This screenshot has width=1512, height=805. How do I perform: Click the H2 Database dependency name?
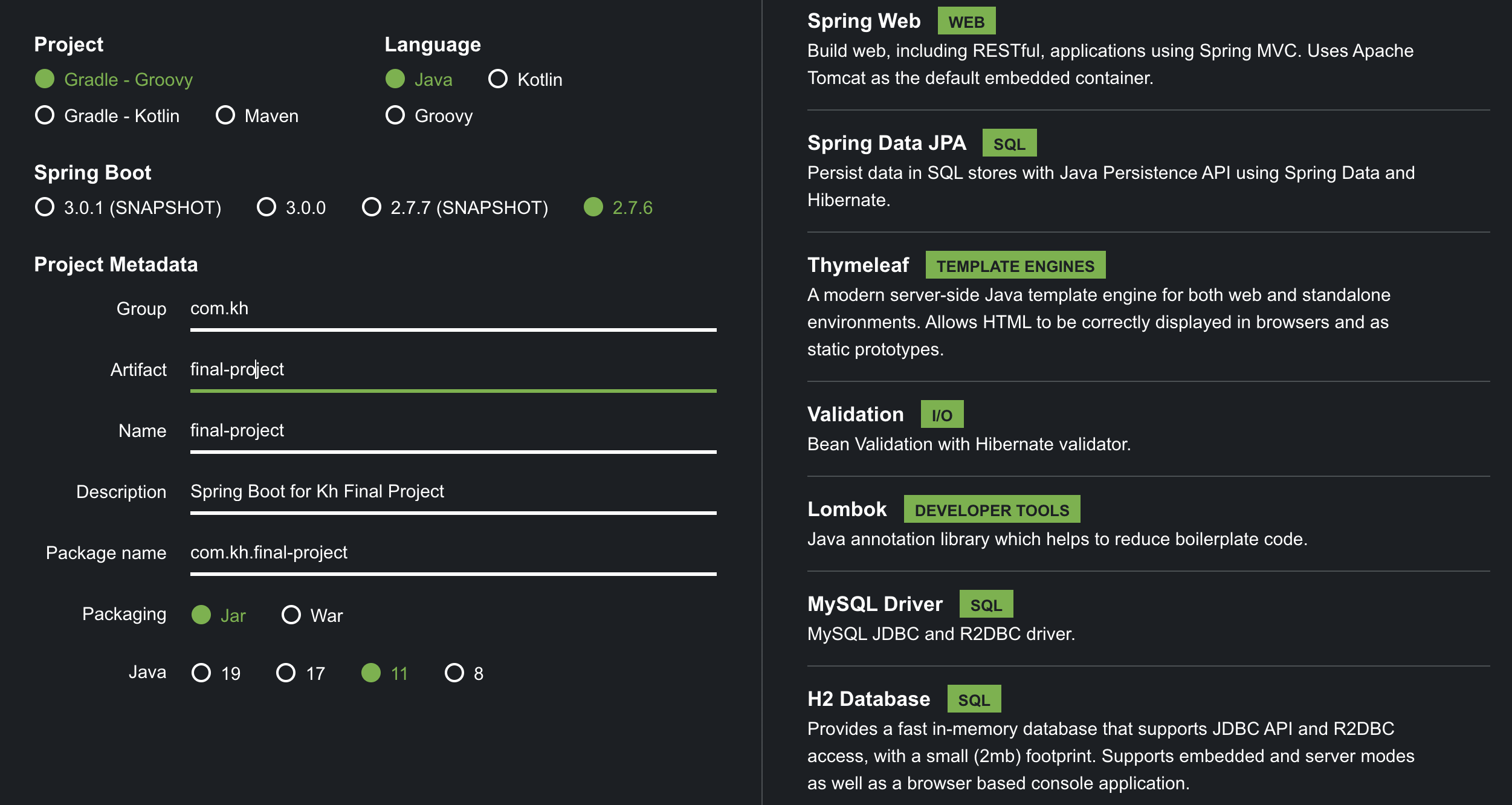pyautogui.click(x=868, y=699)
